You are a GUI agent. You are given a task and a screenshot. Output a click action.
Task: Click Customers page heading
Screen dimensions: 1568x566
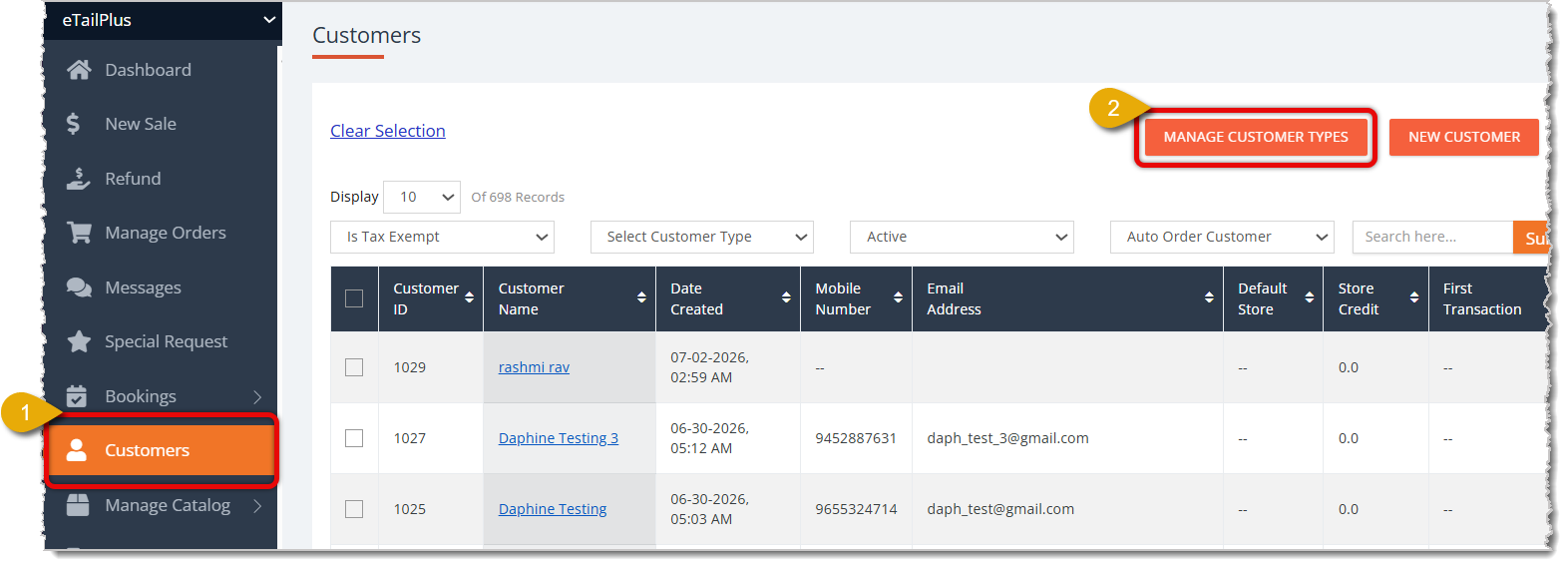(366, 35)
